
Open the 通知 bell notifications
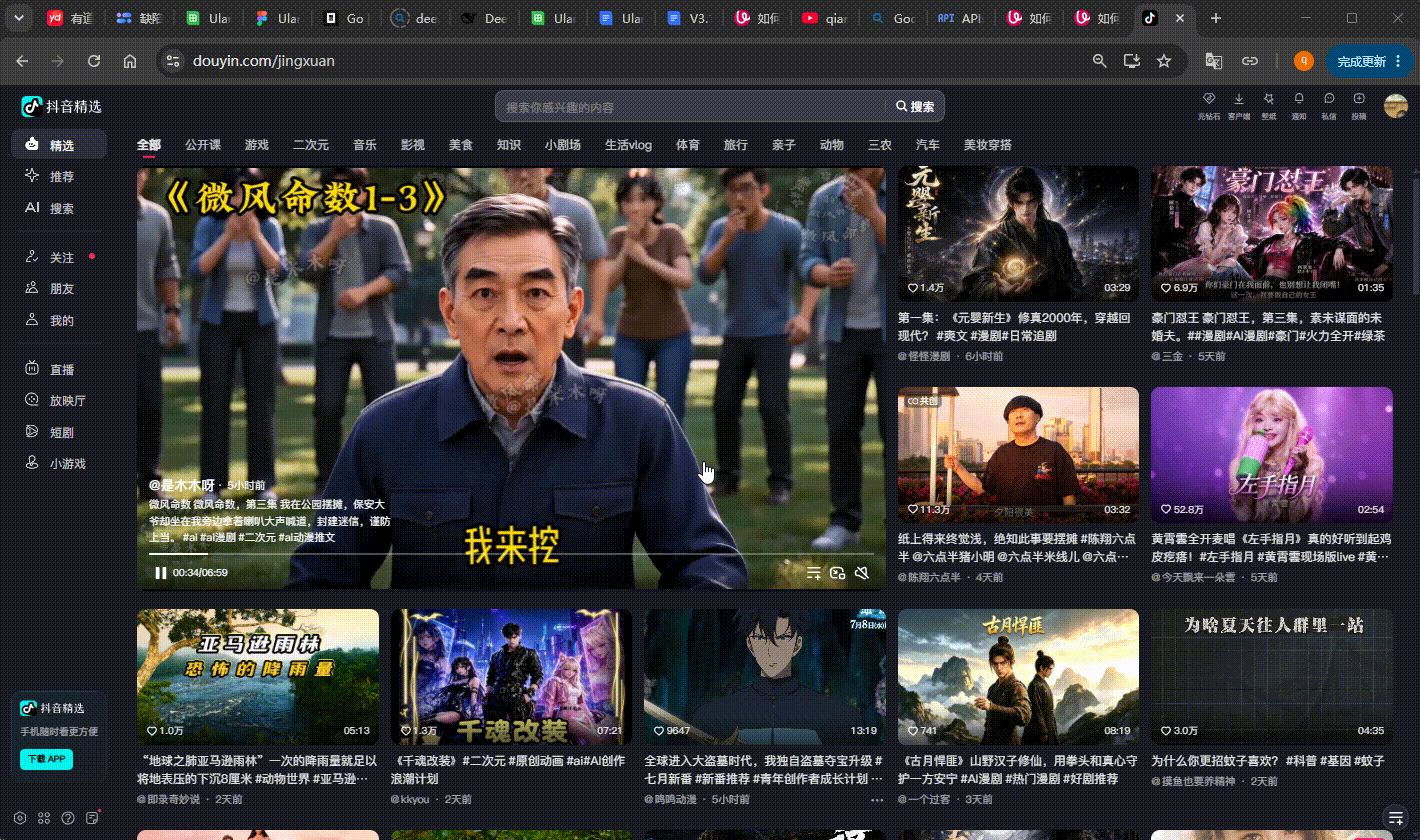(1299, 105)
